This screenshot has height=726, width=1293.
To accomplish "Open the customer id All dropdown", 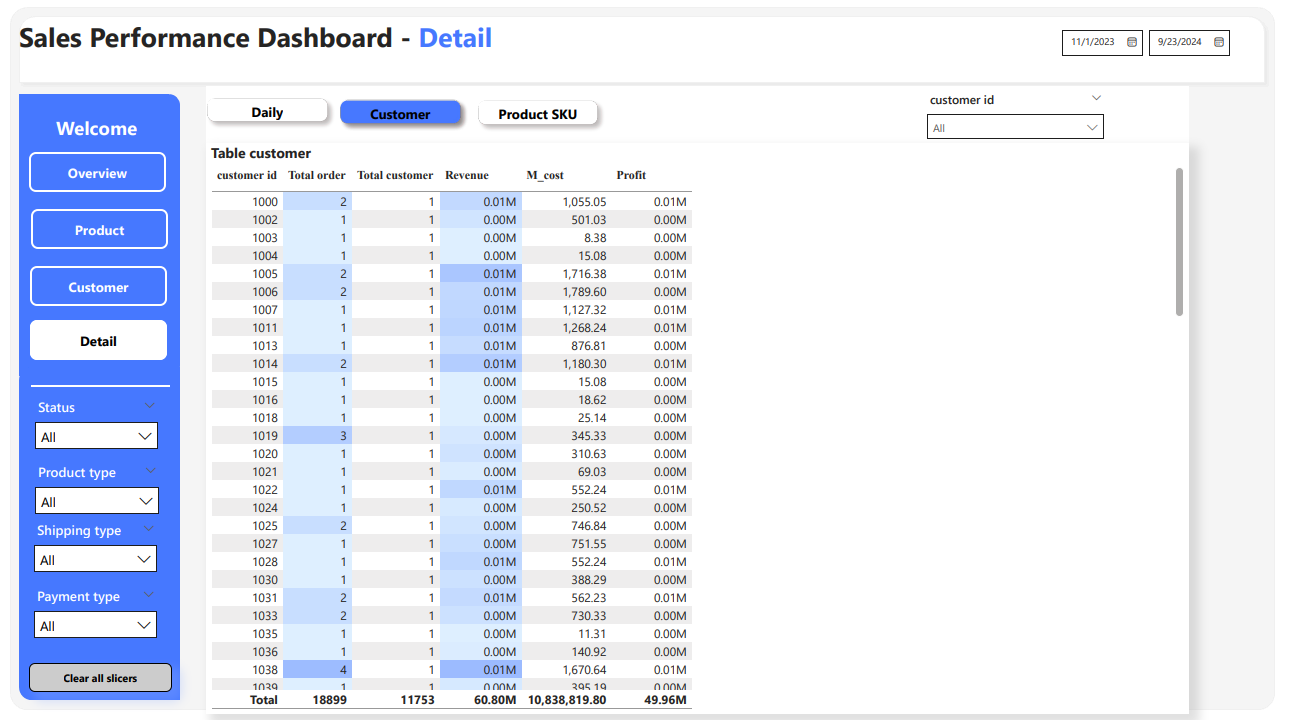I will click(x=1014, y=128).
